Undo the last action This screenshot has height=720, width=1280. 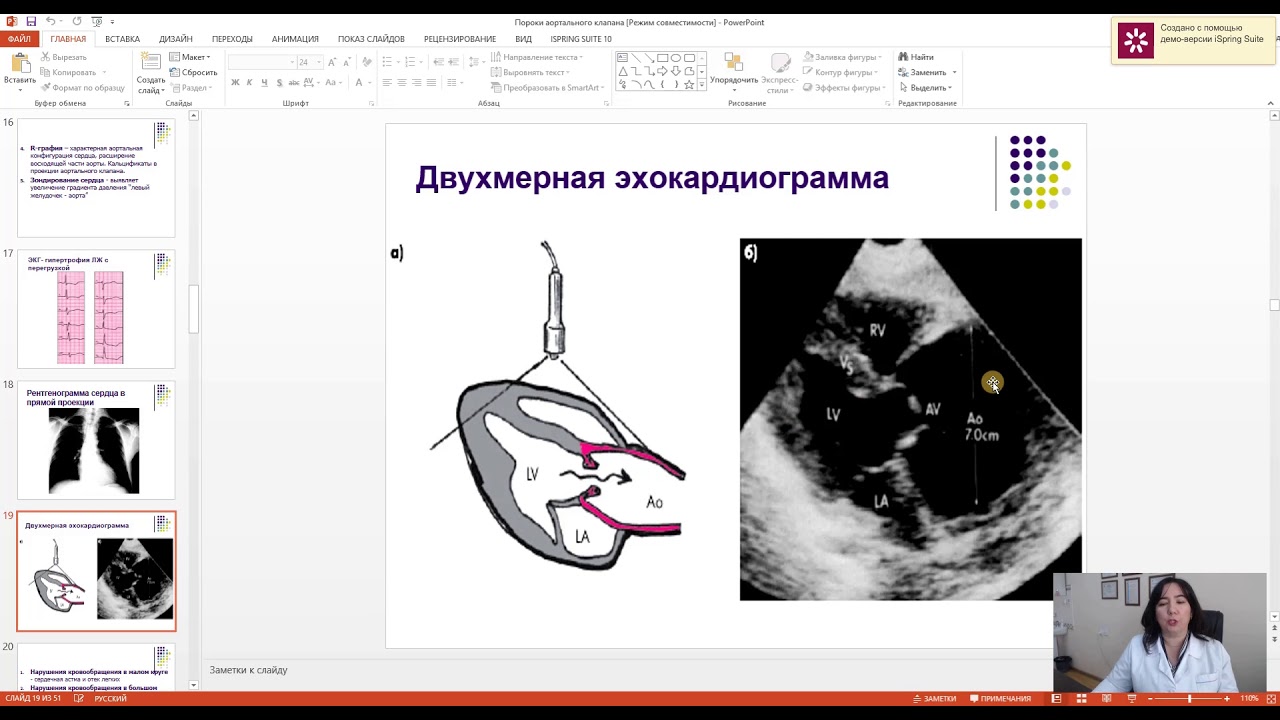click(50, 21)
